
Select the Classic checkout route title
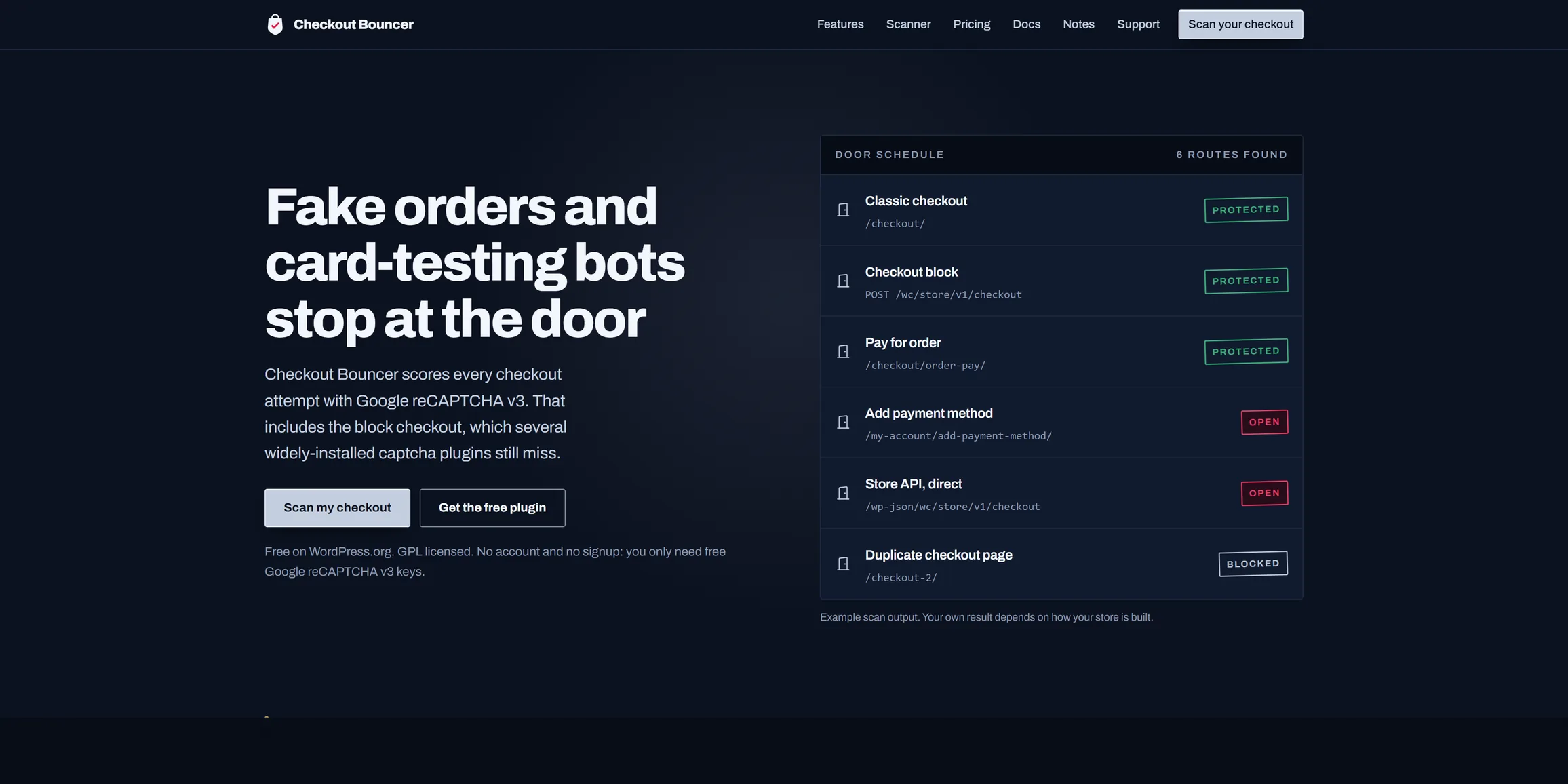916,201
